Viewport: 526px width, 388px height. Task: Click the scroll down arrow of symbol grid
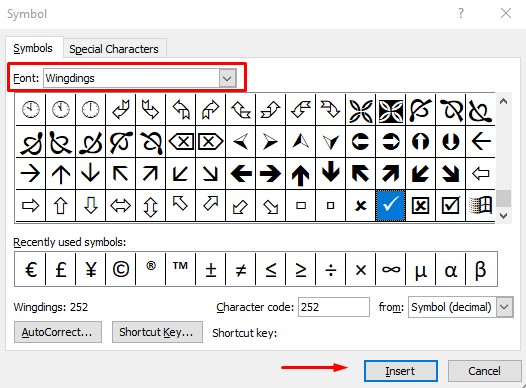tap(503, 215)
